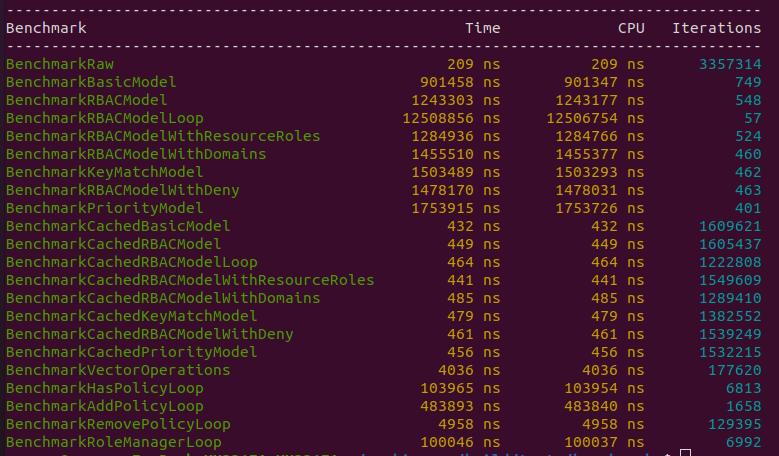Image resolution: width=779 pixels, height=456 pixels.
Task: Select BenchmarkCachedRBACModel name
Action: tap(114, 244)
